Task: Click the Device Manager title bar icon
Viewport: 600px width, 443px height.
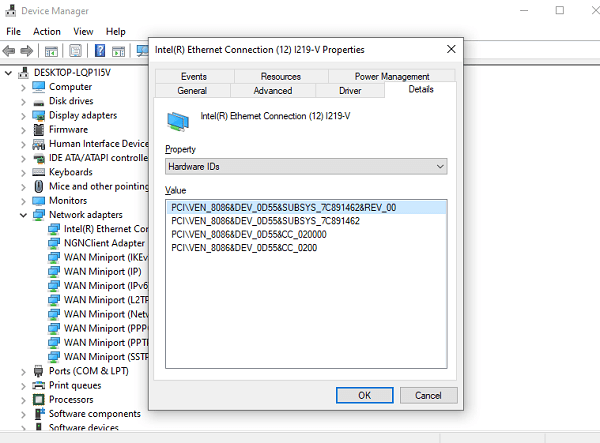Action: click(11, 11)
